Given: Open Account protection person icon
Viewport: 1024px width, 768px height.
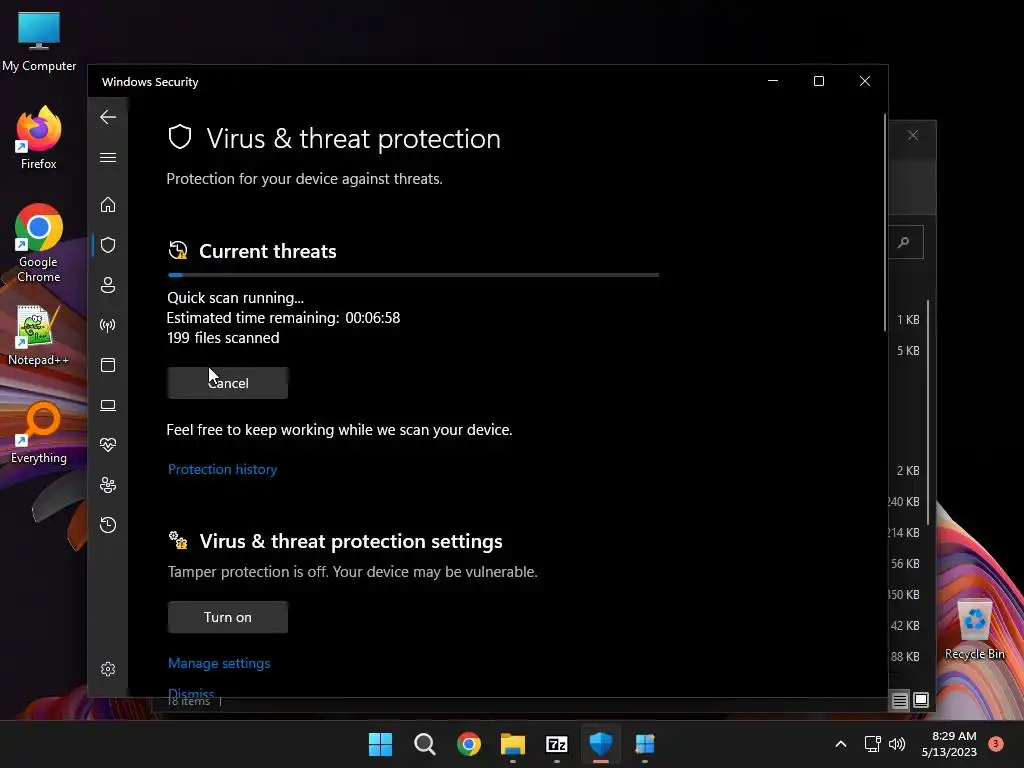Looking at the screenshot, I should (108, 285).
